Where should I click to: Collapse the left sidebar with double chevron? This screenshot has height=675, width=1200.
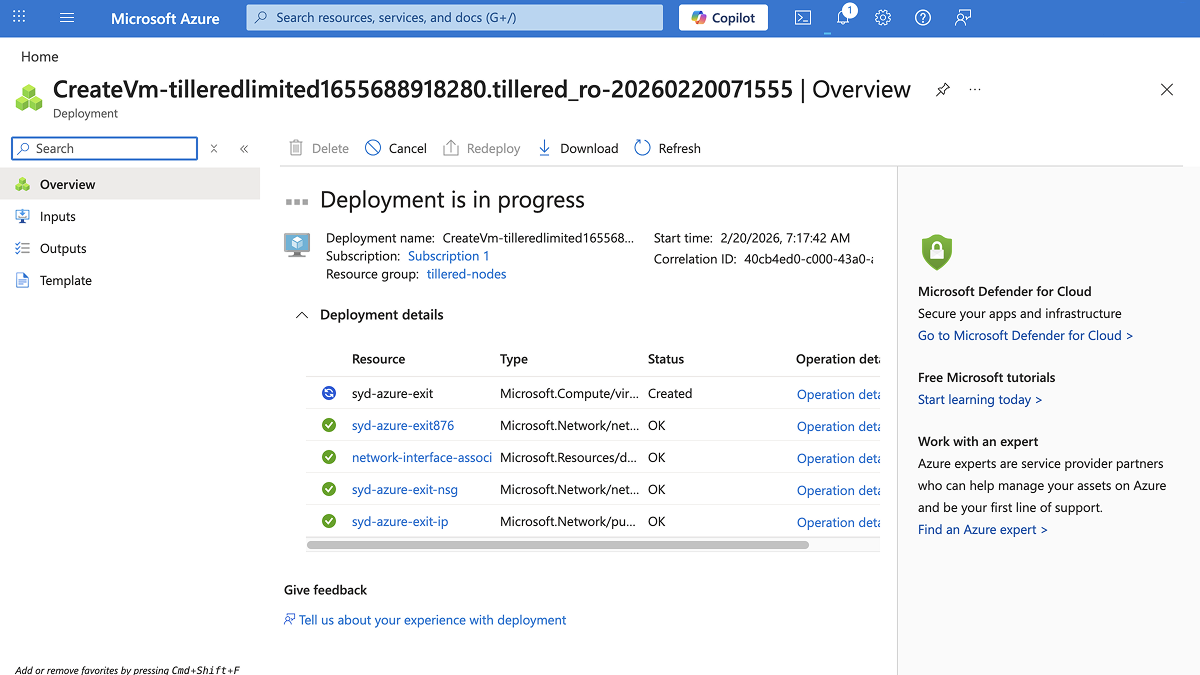[x=244, y=148]
